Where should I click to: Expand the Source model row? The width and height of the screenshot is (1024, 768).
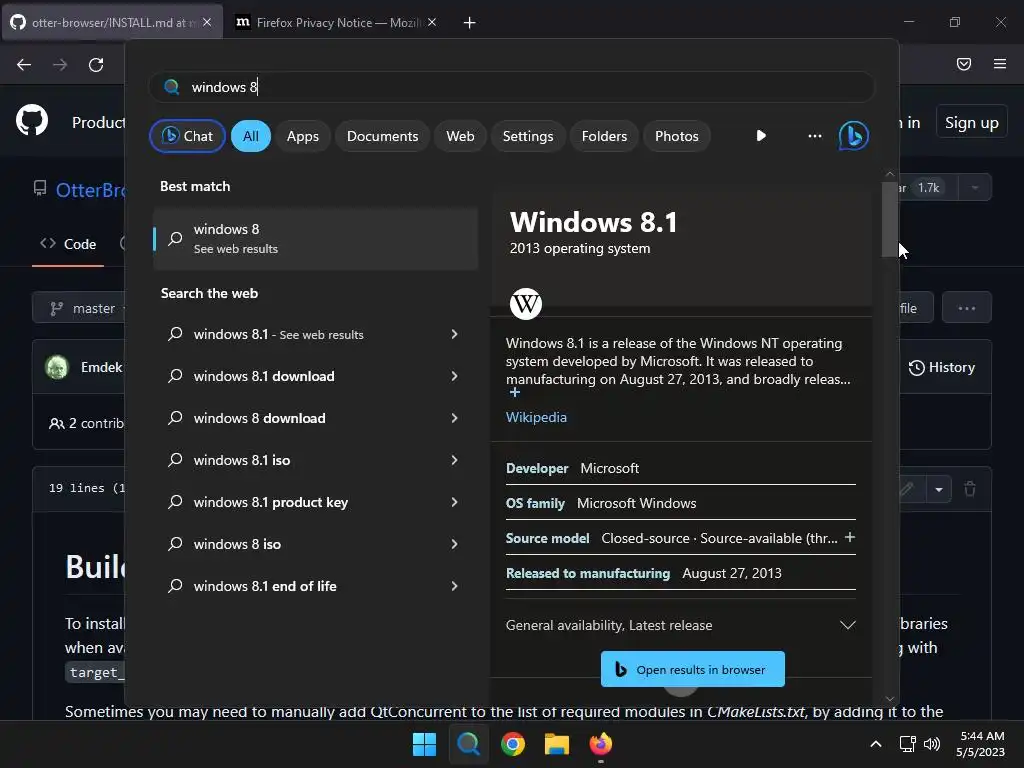click(x=850, y=537)
